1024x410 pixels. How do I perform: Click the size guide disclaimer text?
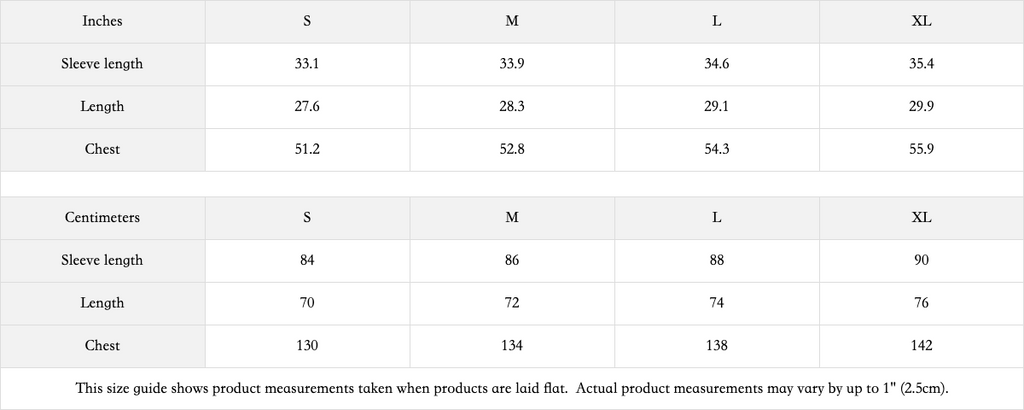point(512,388)
